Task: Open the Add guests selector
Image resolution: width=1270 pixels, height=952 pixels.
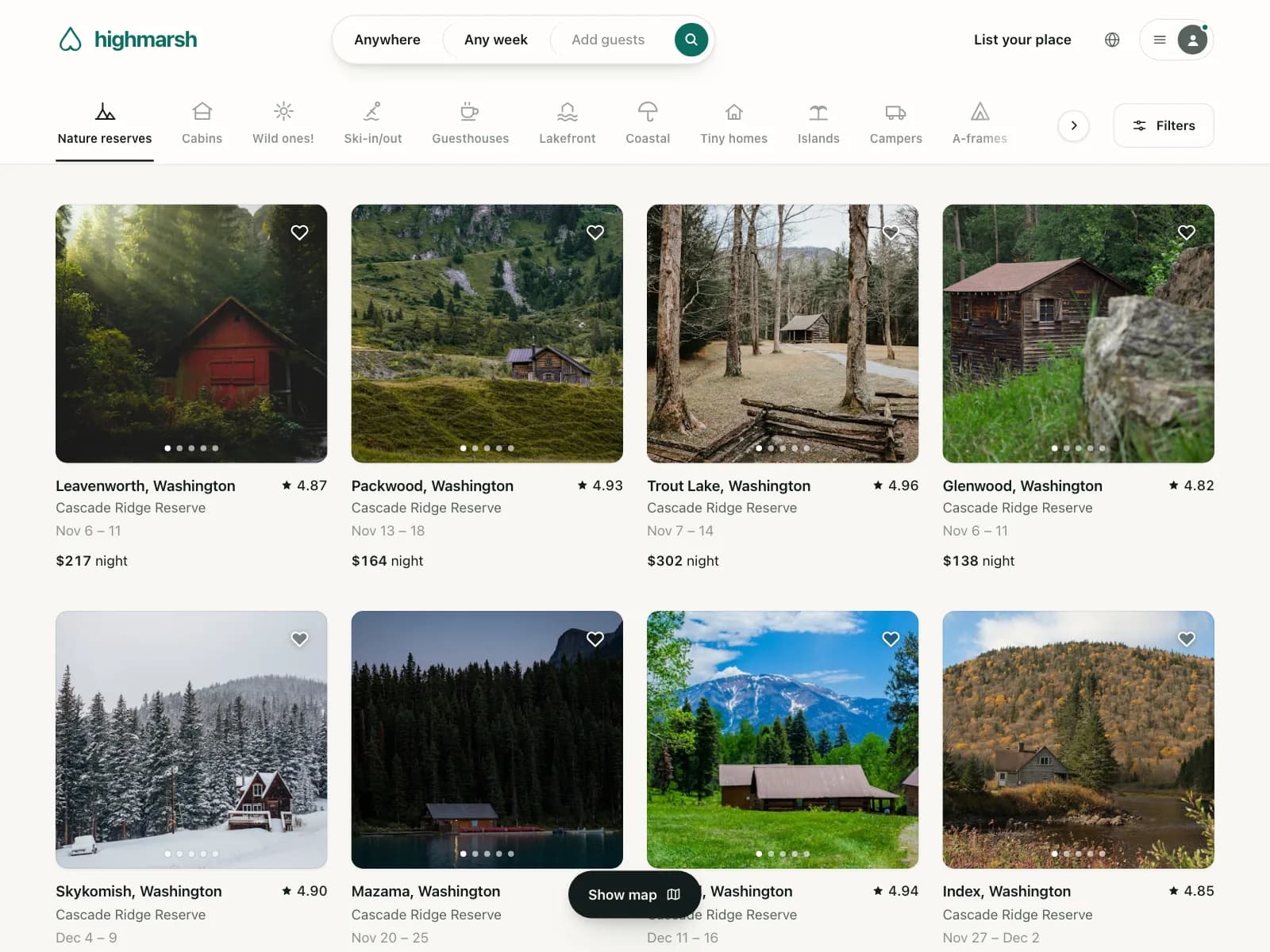Action: pyautogui.click(x=608, y=40)
